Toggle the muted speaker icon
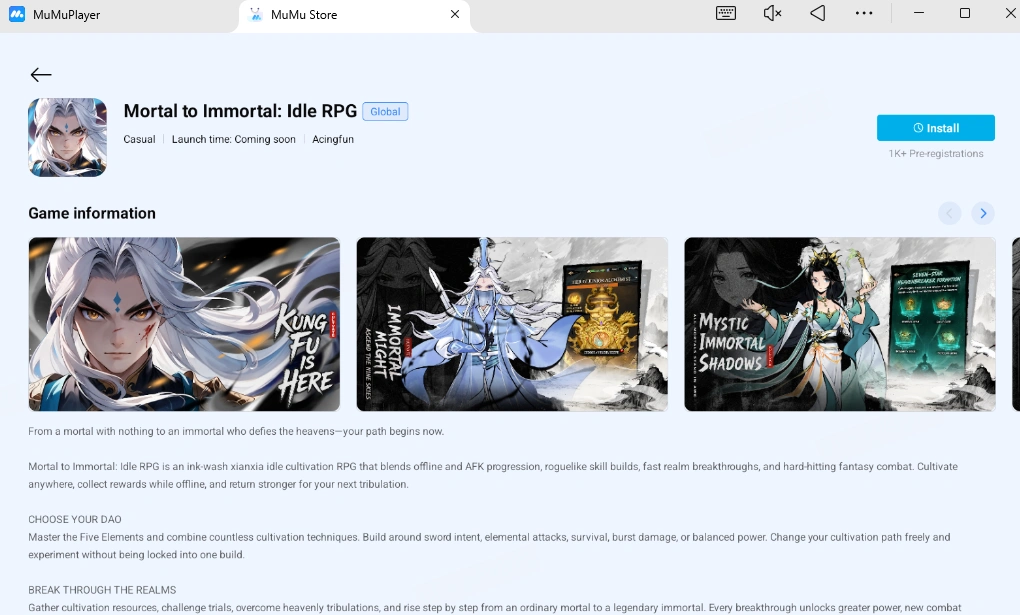 (x=772, y=13)
